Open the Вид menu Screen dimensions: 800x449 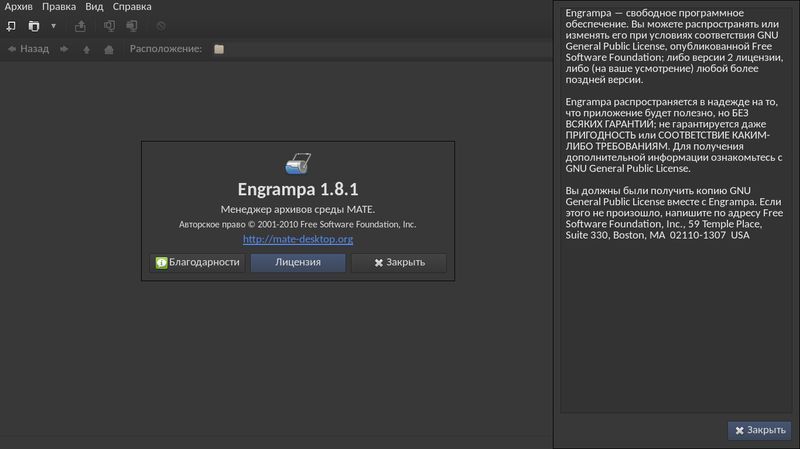[x=94, y=7]
